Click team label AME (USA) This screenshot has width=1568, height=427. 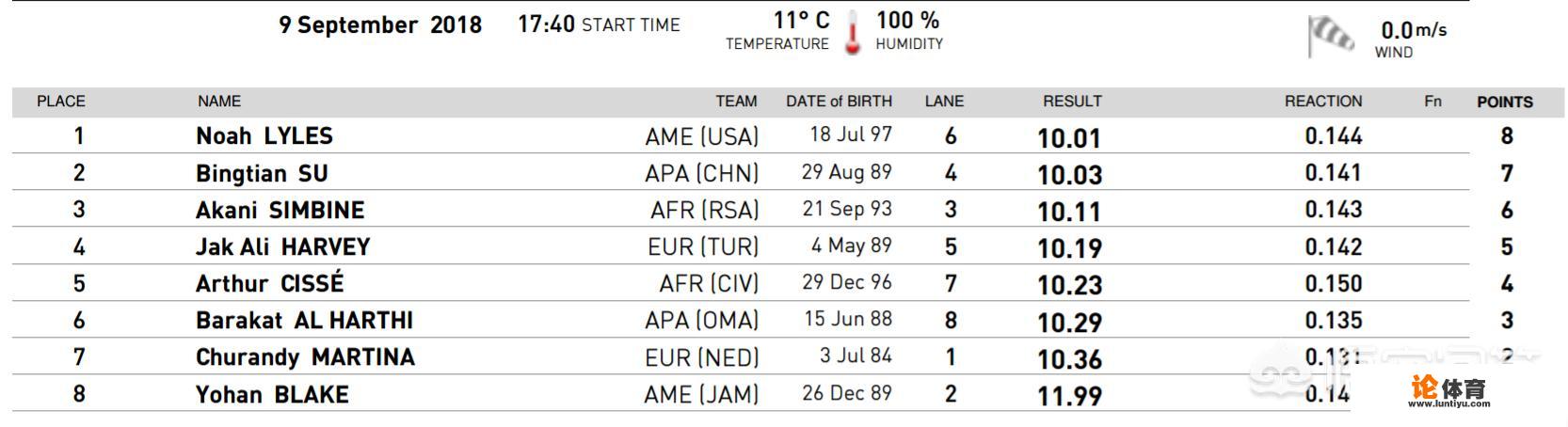click(701, 137)
